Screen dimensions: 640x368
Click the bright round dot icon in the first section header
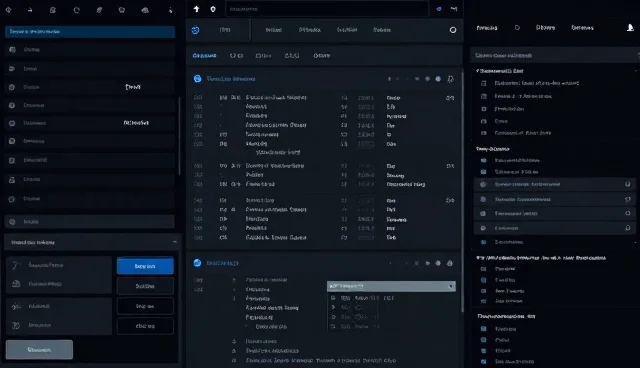click(x=438, y=79)
